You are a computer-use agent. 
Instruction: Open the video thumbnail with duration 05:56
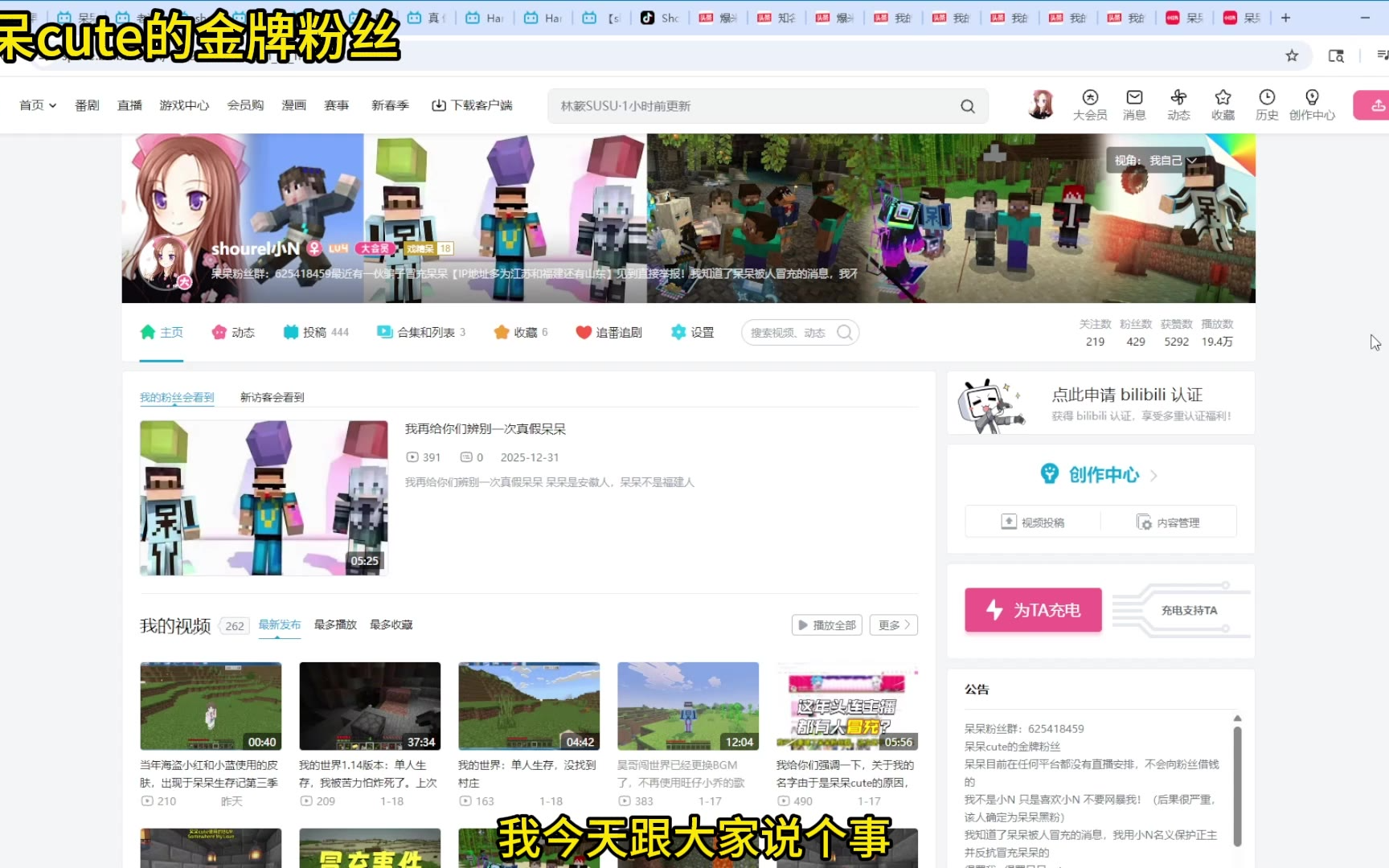(847, 706)
